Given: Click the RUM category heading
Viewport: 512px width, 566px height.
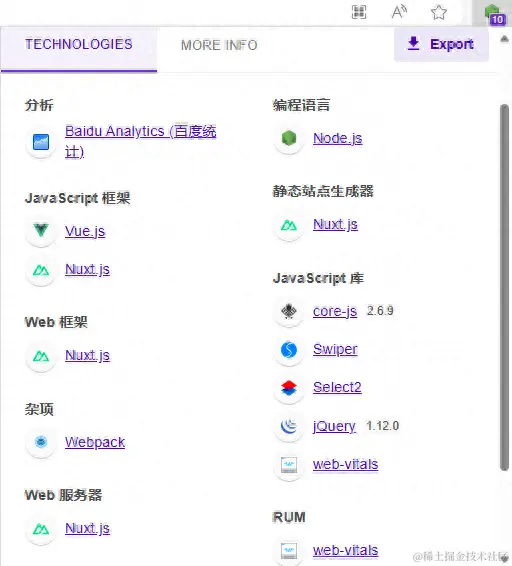Looking at the screenshot, I should (289, 517).
